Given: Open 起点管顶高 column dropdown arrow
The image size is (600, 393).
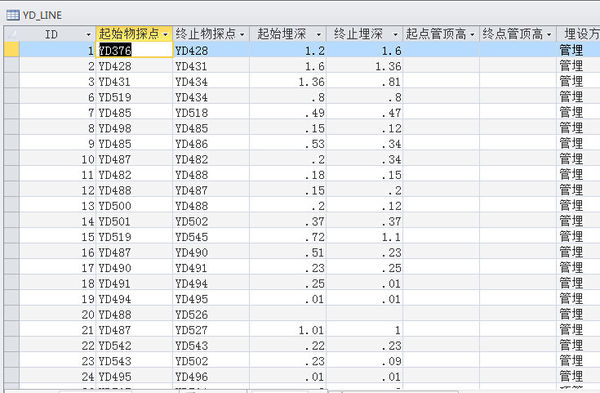Looking at the screenshot, I should [472, 35].
